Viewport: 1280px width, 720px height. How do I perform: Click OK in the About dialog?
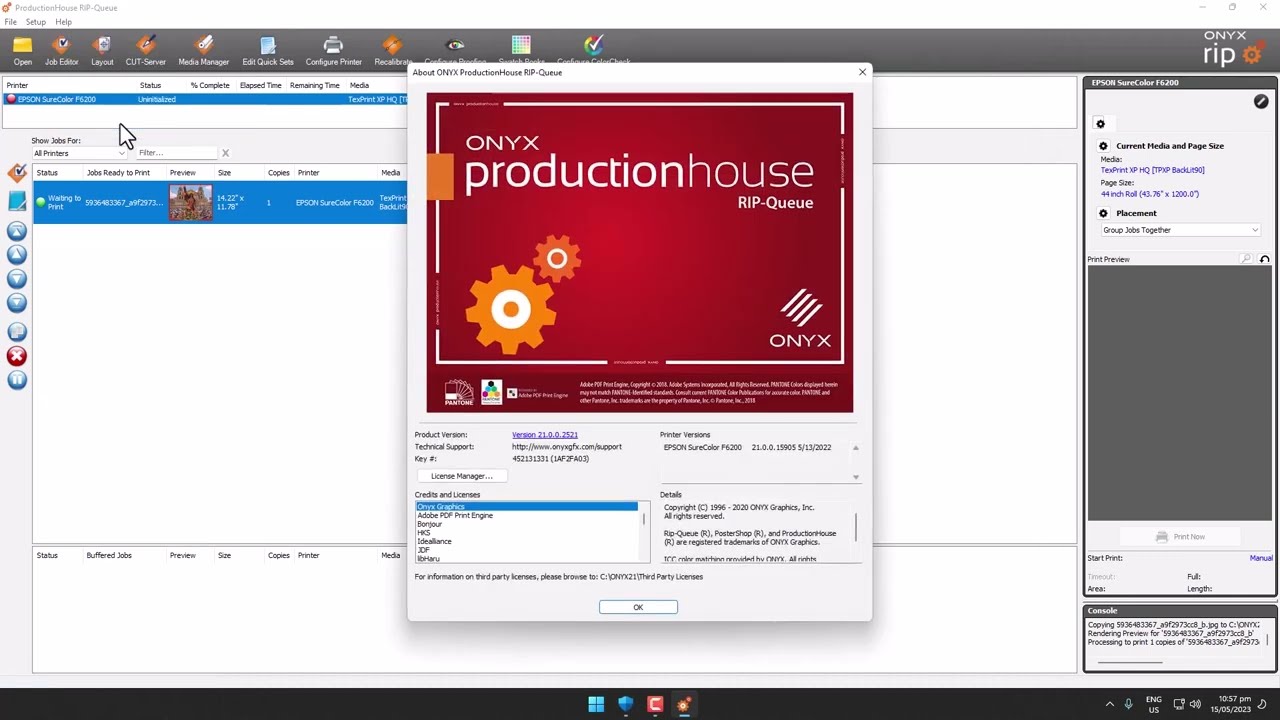(x=638, y=607)
